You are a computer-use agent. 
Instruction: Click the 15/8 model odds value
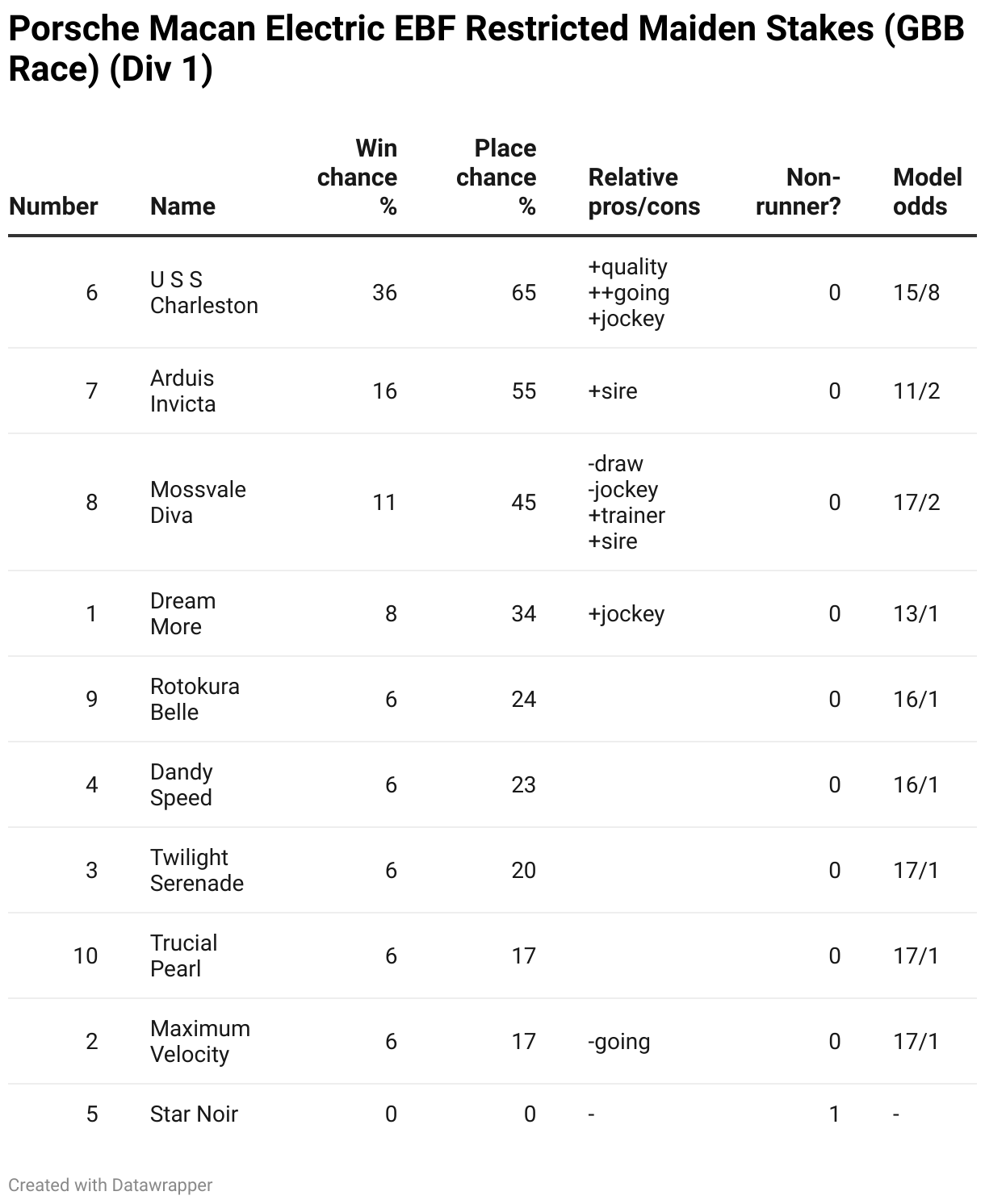916,292
